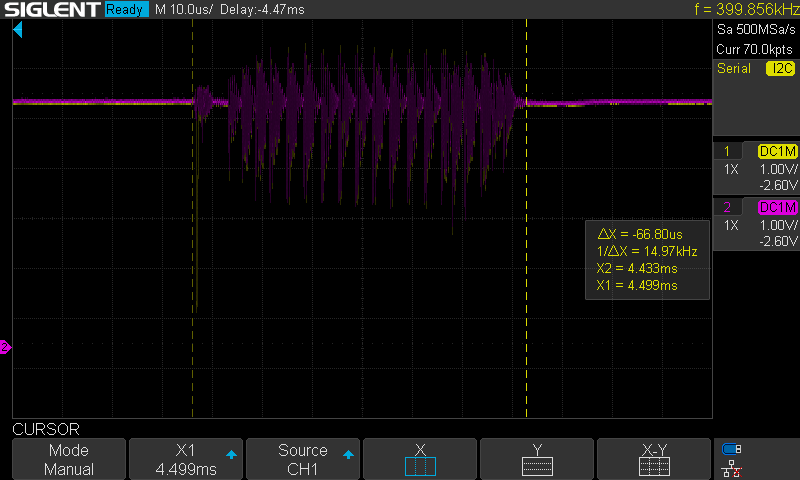Viewport: 800px width, 480px height.
Task: Open the cursor Mode Manual menu
Action: [x=69, y=459]
